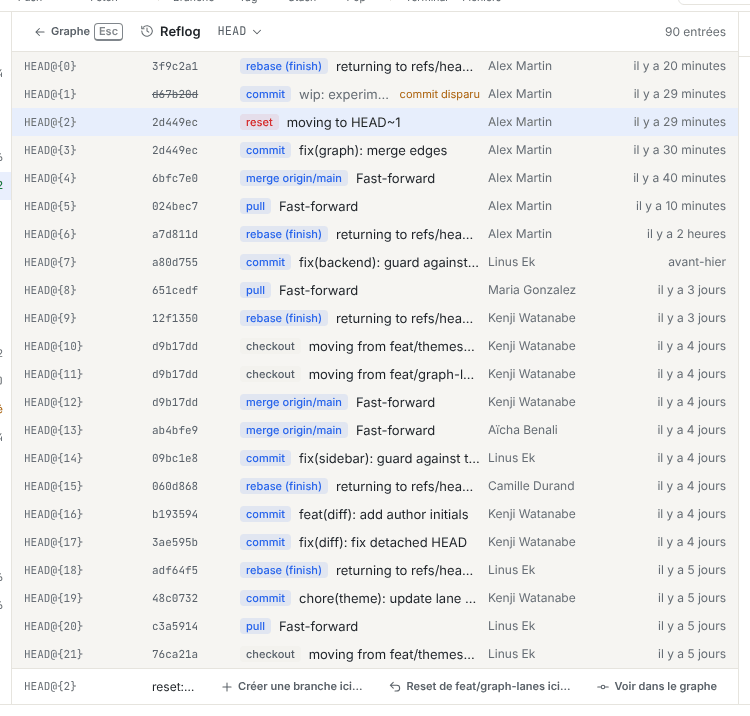Viewport: 750px width, 716px height.
Task: Select reflog entry HEAD@{6}
Action: (x=375, y=234)
